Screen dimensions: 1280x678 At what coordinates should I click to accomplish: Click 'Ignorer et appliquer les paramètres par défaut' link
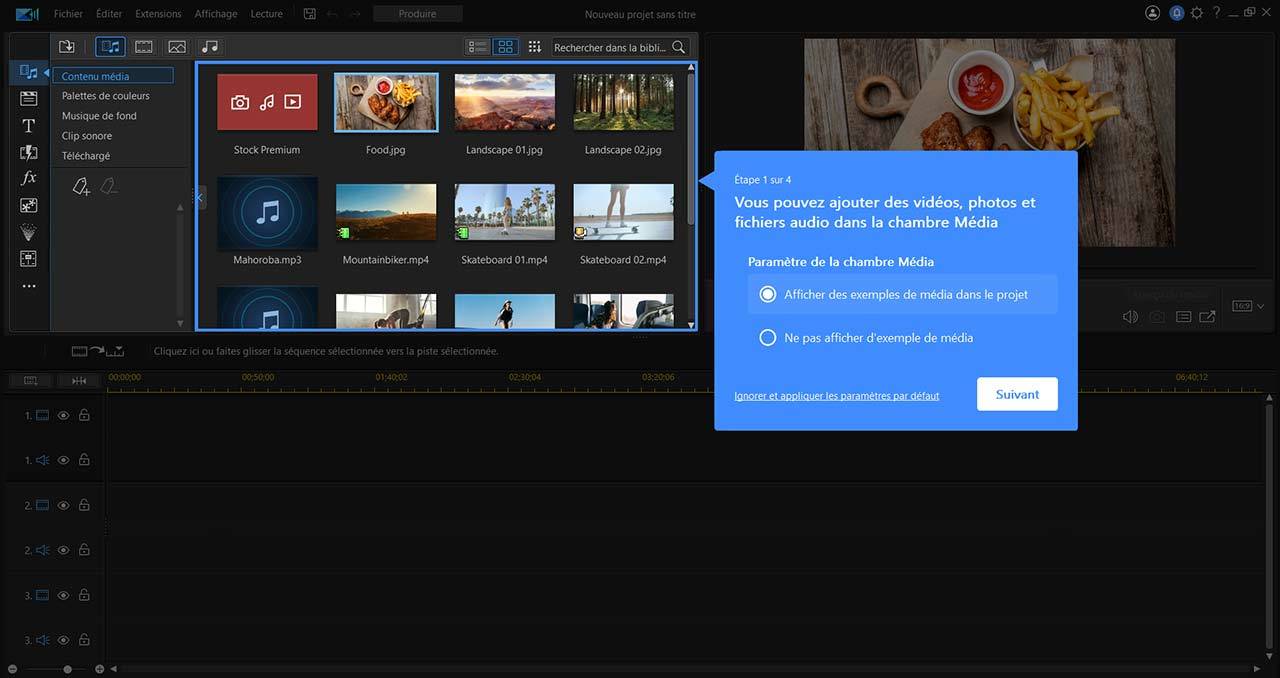[836, 396]
